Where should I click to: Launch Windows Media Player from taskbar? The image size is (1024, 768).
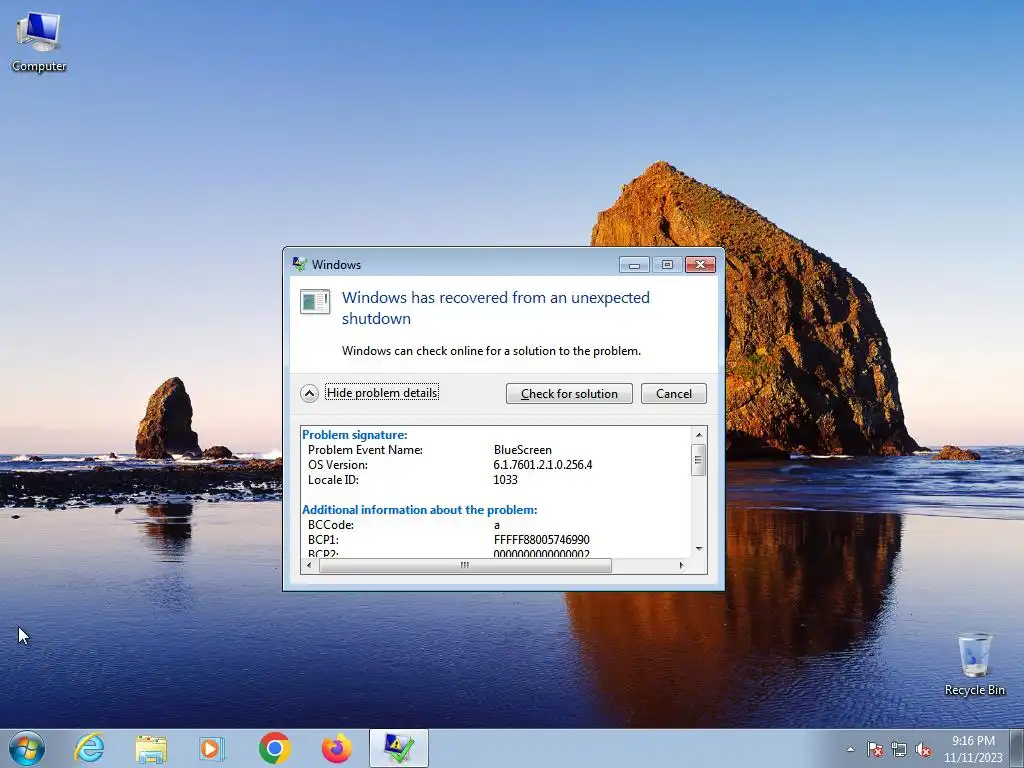pos(212,748)
